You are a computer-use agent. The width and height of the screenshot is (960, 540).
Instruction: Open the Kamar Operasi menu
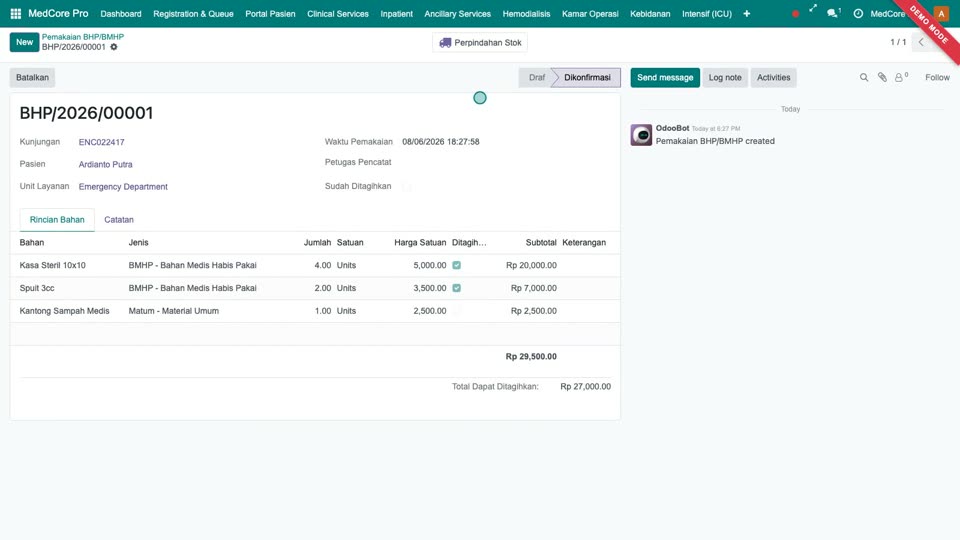pos(590,13)
